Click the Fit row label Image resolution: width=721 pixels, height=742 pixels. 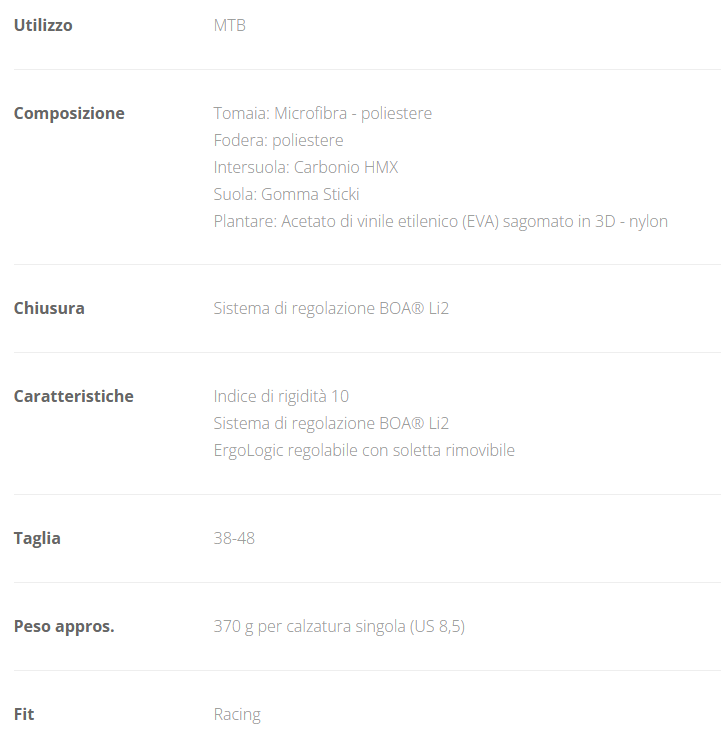pyautogui.click(x=24, y=714)
